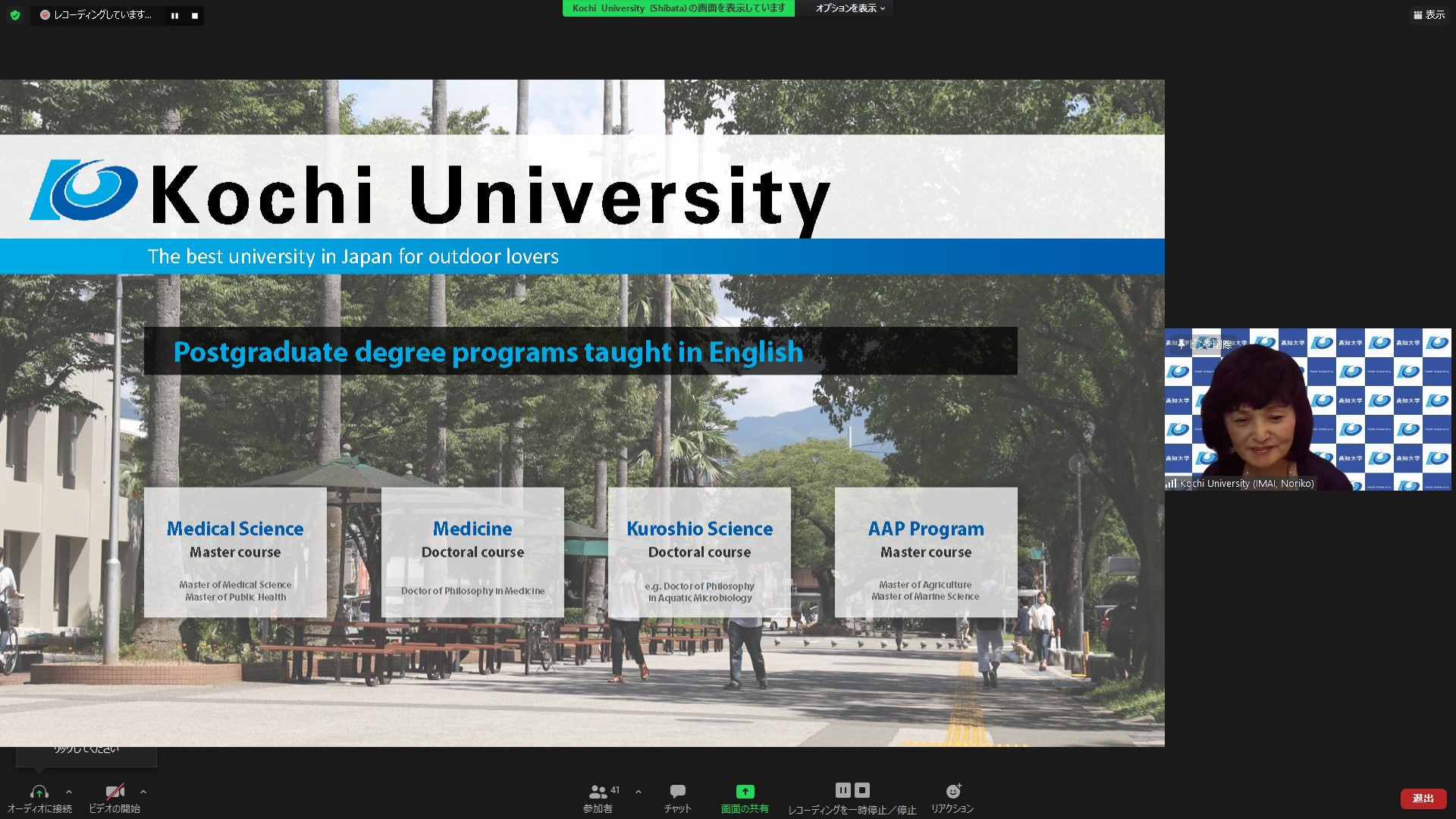Click the Medical Science master course card

point(235,552)
